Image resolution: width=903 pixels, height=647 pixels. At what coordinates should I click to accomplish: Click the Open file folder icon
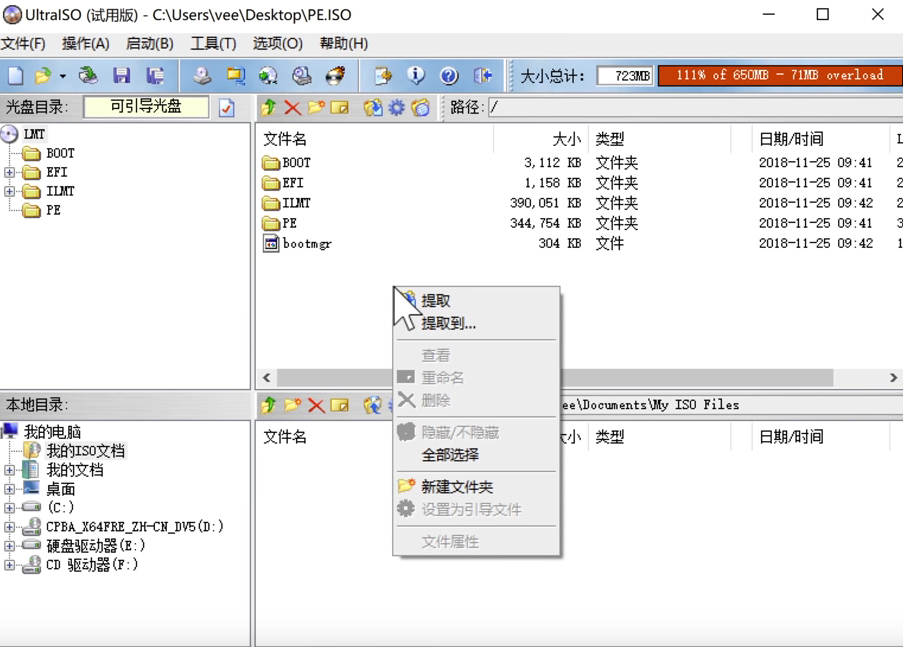(43, 75)
